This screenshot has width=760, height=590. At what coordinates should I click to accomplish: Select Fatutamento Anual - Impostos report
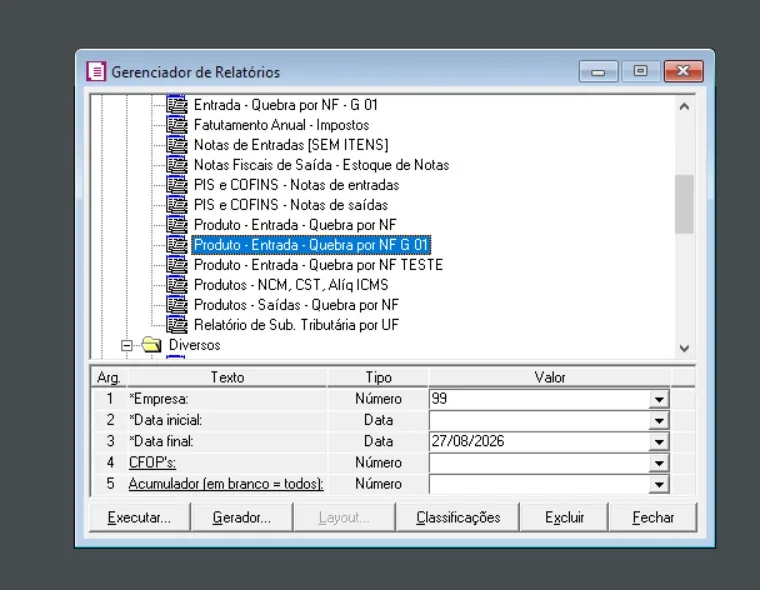click(x=281, y=125)
